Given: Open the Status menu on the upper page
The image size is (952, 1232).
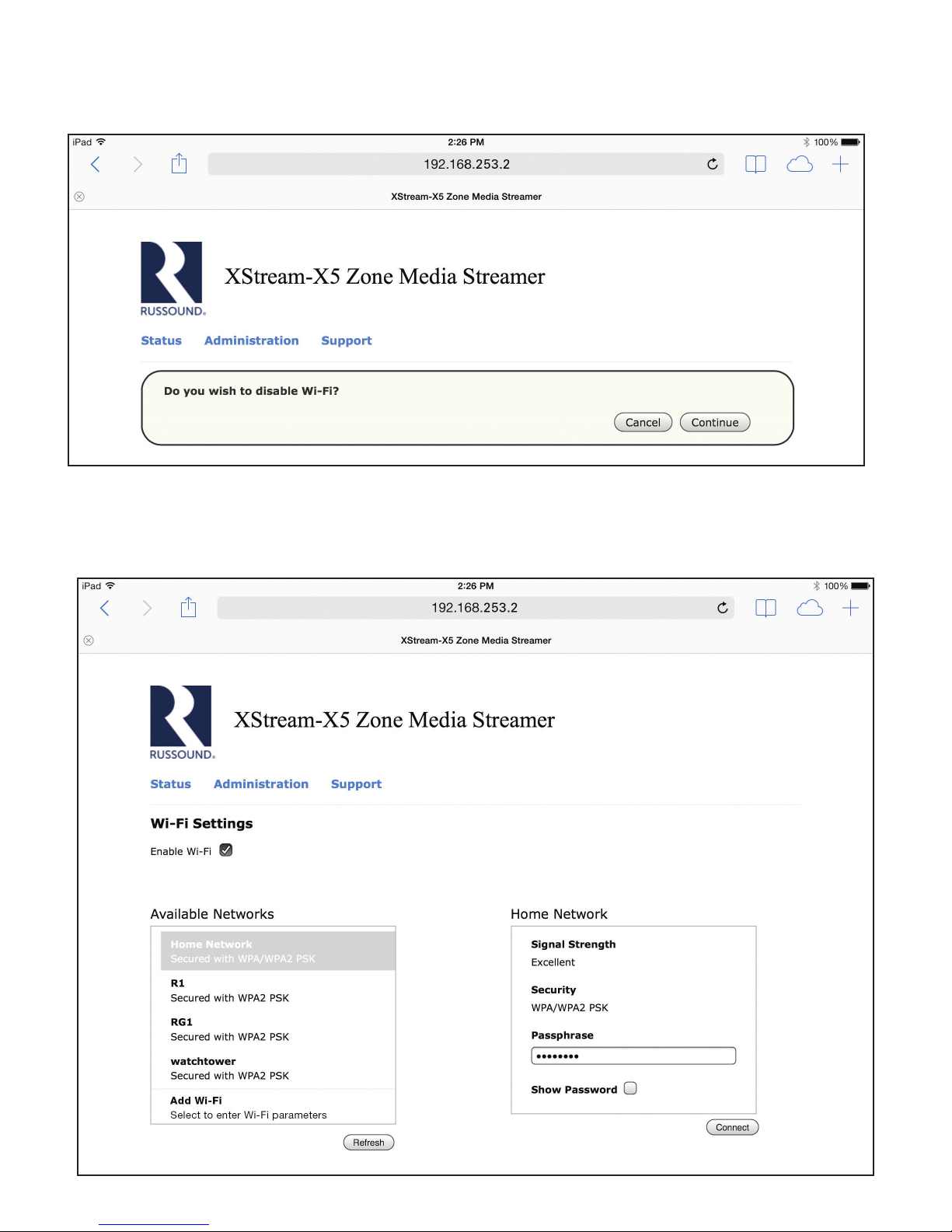Looking at the screenshot, I should (x=161, y=340).
